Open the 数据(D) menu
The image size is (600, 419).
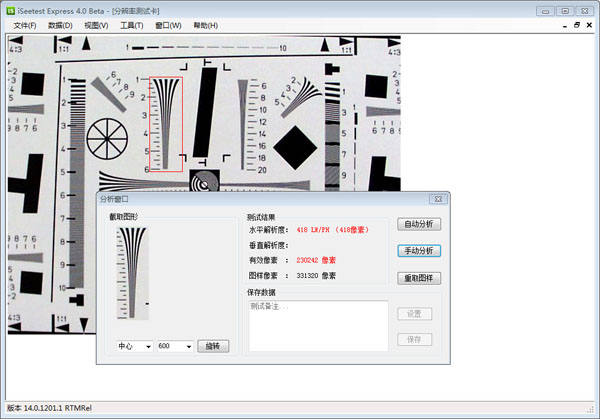coord(61,25)
